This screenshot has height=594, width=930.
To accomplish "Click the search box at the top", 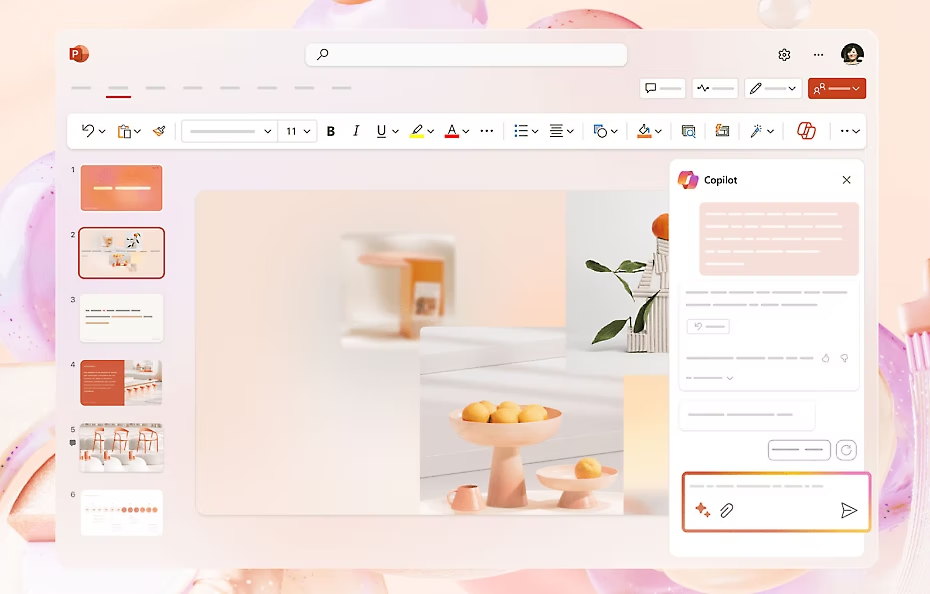I will pyautogui.click(x=466, y=55).
